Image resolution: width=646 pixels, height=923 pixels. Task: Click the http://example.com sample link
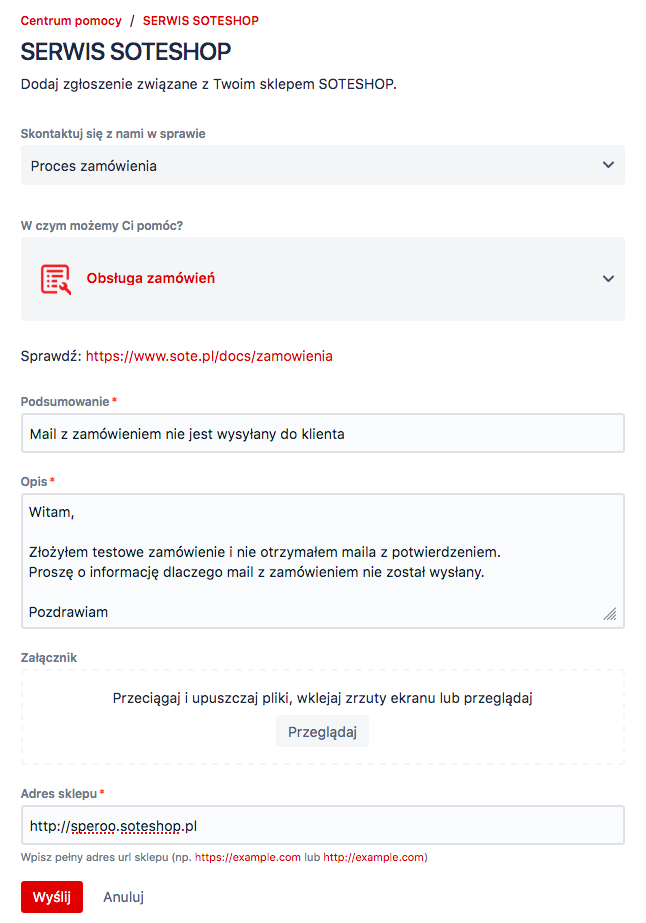point(373,857)
